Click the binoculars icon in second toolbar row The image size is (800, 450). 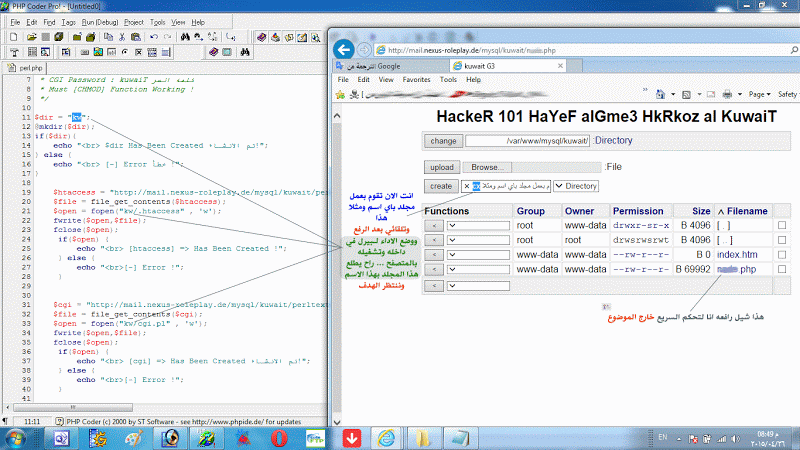[x=245, y=52]
